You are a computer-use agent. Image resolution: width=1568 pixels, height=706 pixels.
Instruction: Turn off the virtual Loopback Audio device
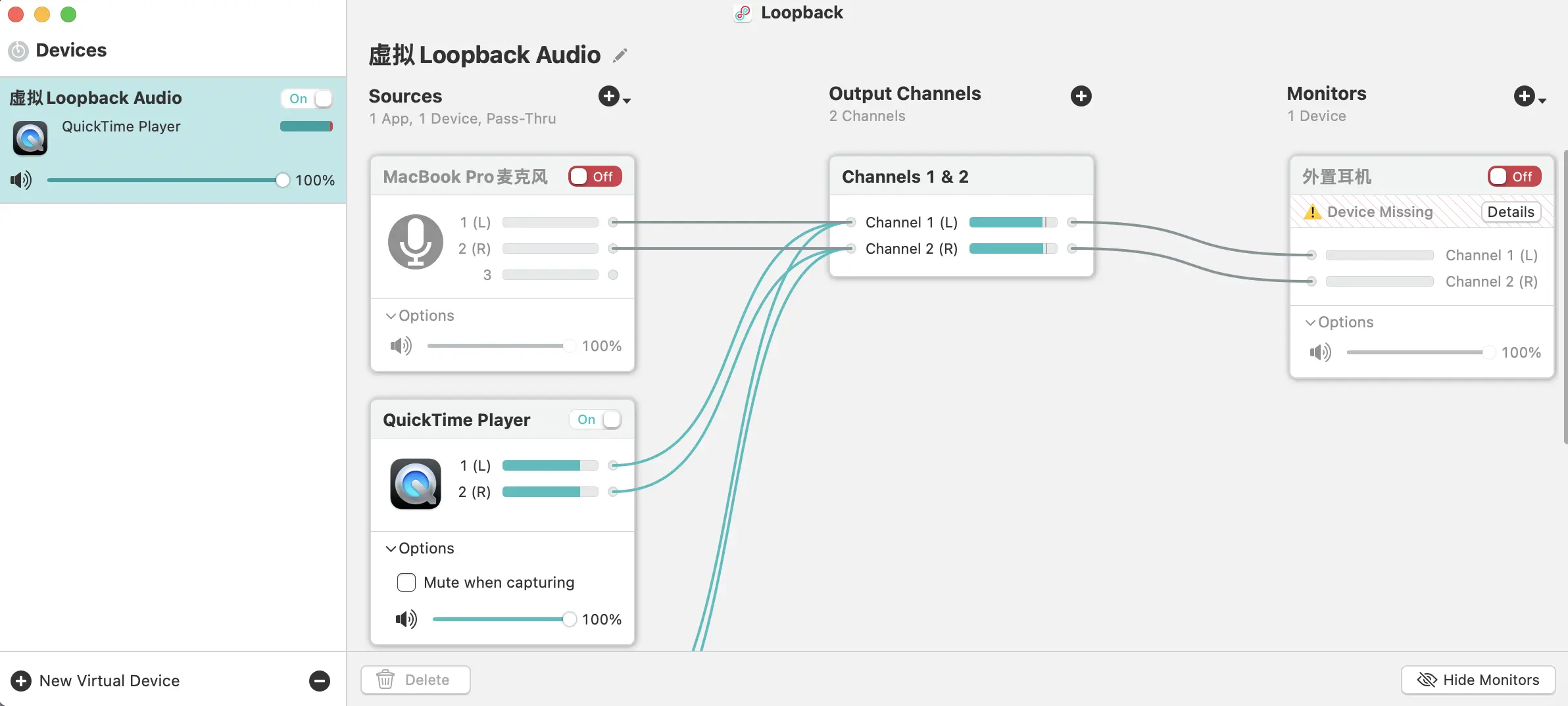click(307, 99)
